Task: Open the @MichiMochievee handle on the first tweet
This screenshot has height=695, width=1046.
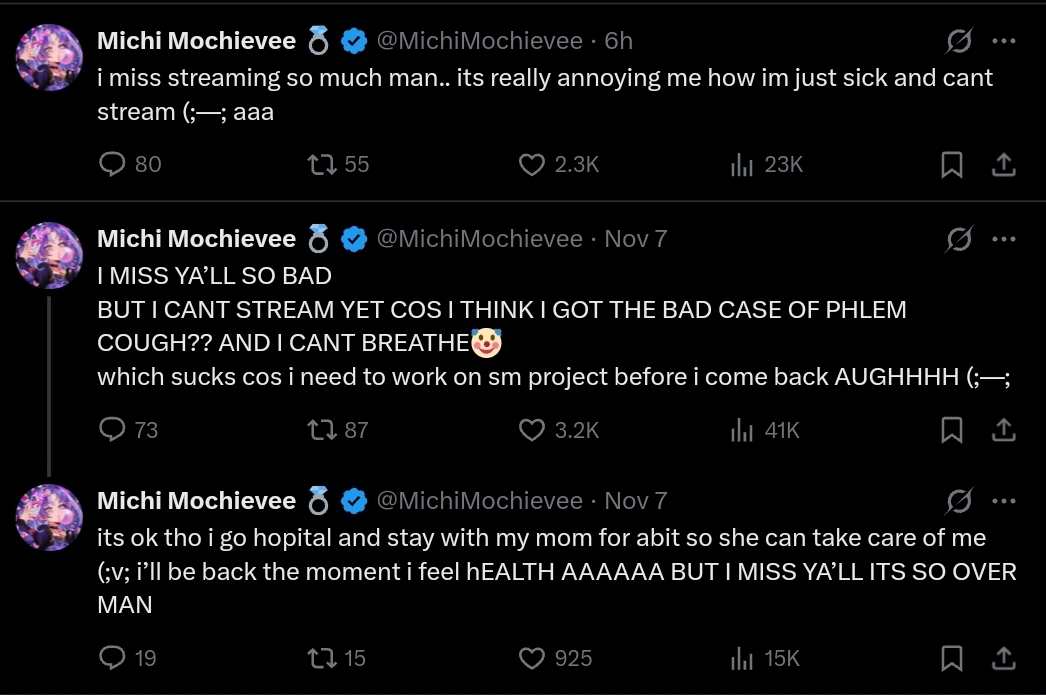Action: pyautogui.click(x=478, y=41)
